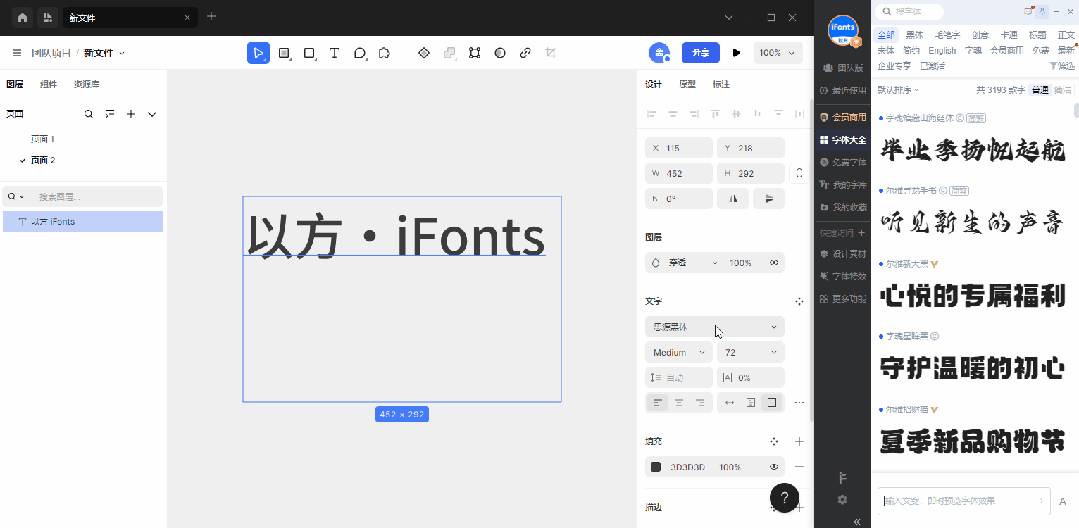Viewport: 1079px width, 528px height.
Task: Open the 100% zoom dropdown
Action: click(x=780, y=53)
